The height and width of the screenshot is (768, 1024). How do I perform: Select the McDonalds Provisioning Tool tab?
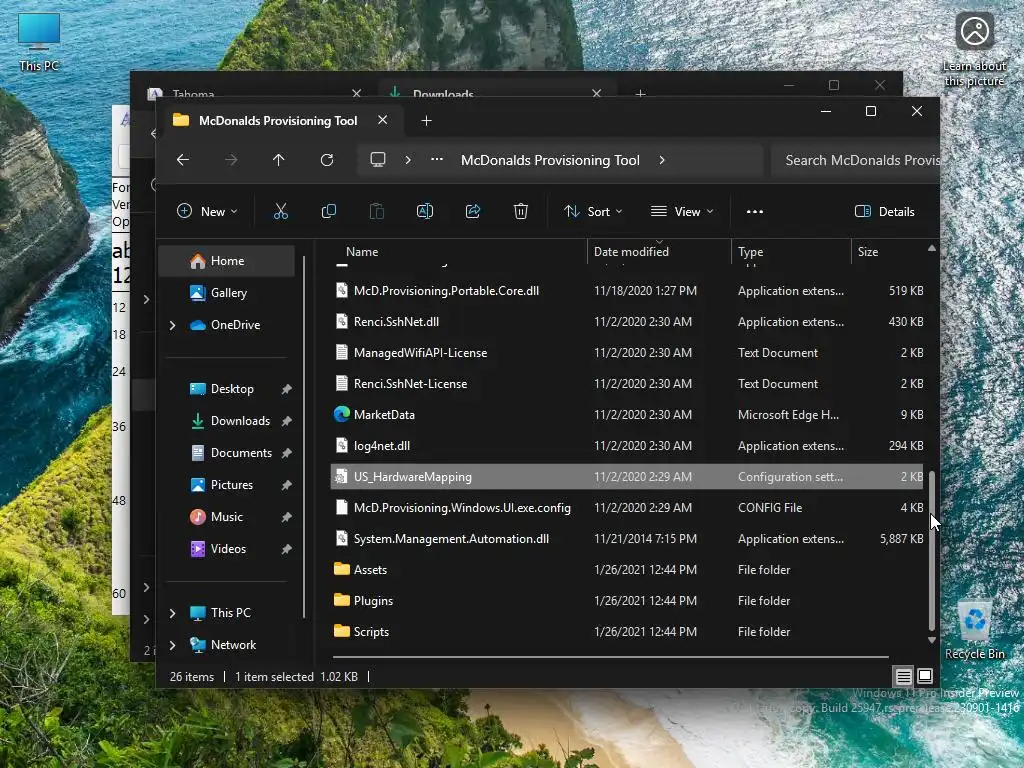(x=278, y=120)
